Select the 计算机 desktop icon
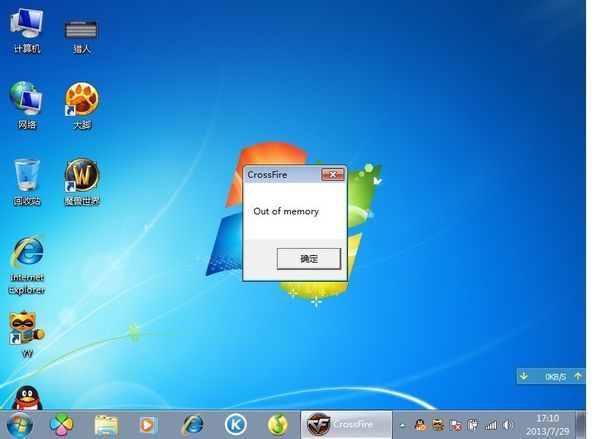 point(27,31)
